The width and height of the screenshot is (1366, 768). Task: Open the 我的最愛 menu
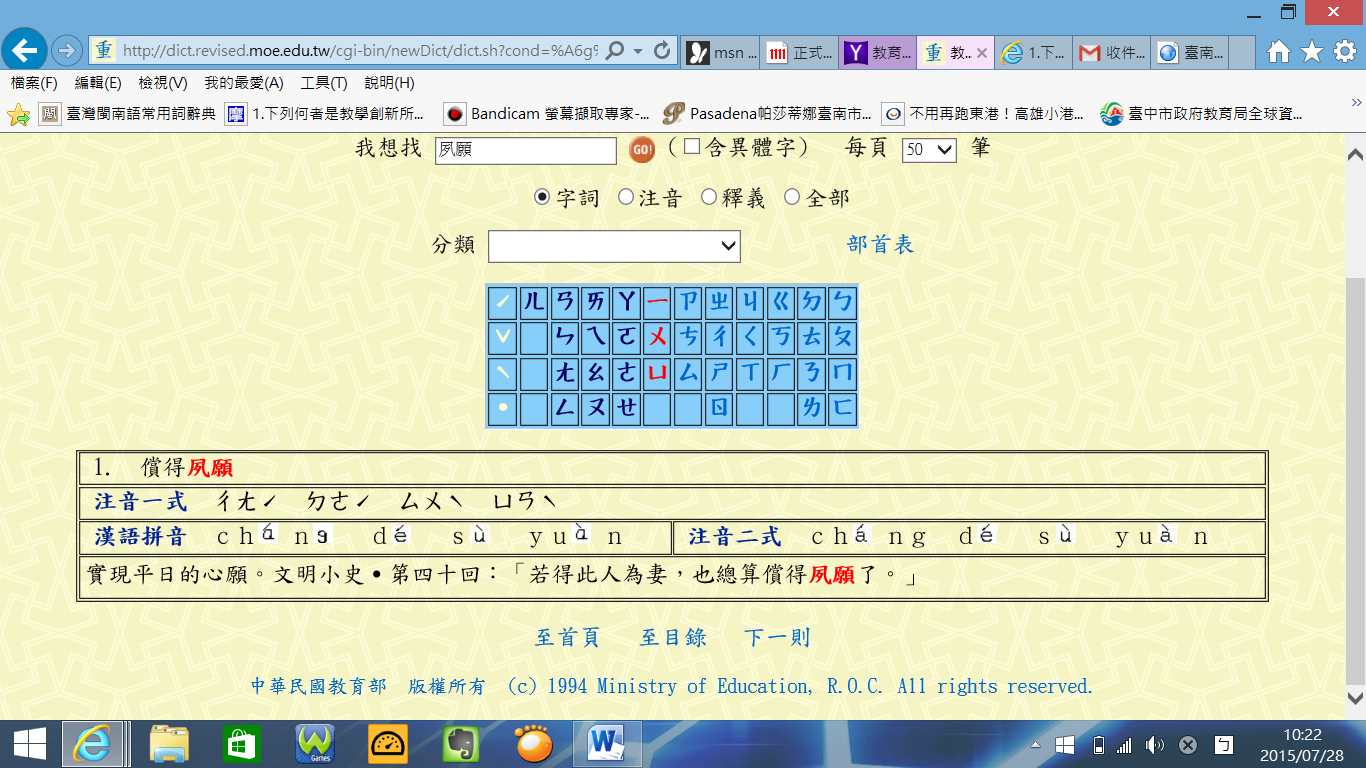pos(243,83)
